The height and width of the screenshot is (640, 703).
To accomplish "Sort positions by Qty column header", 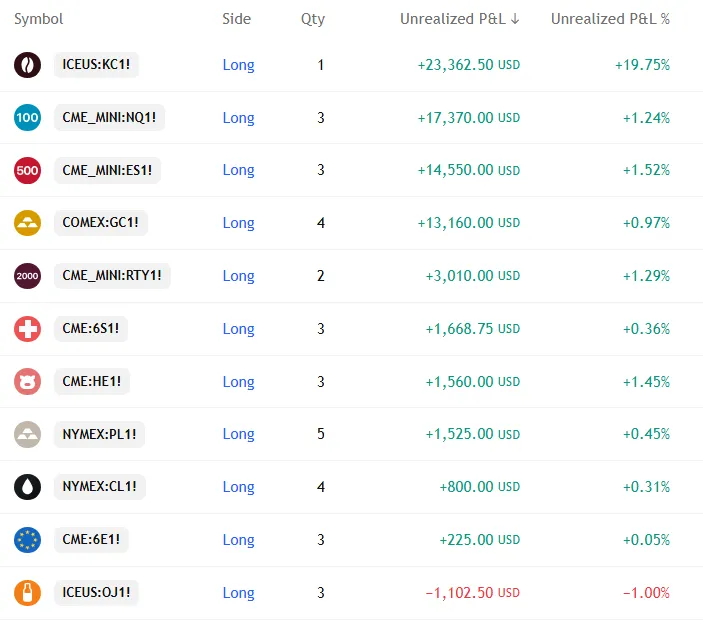I will 312,19.
